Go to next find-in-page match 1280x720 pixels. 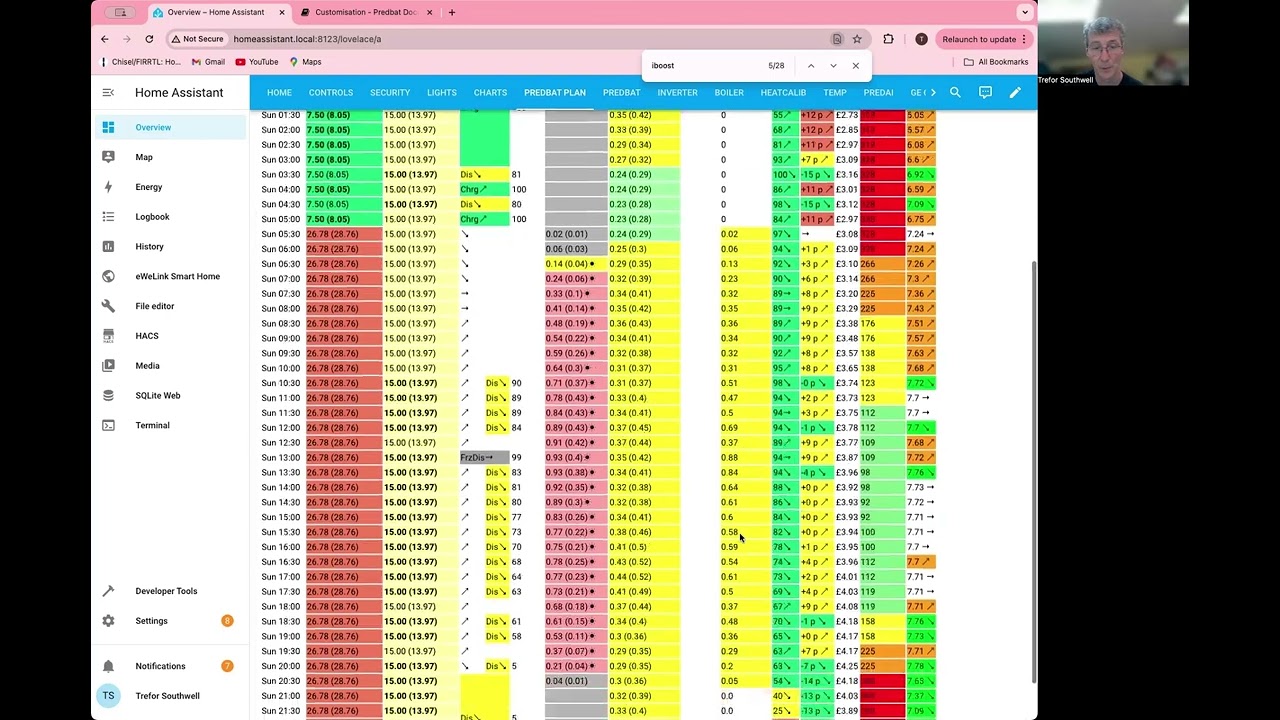[833, 66]
